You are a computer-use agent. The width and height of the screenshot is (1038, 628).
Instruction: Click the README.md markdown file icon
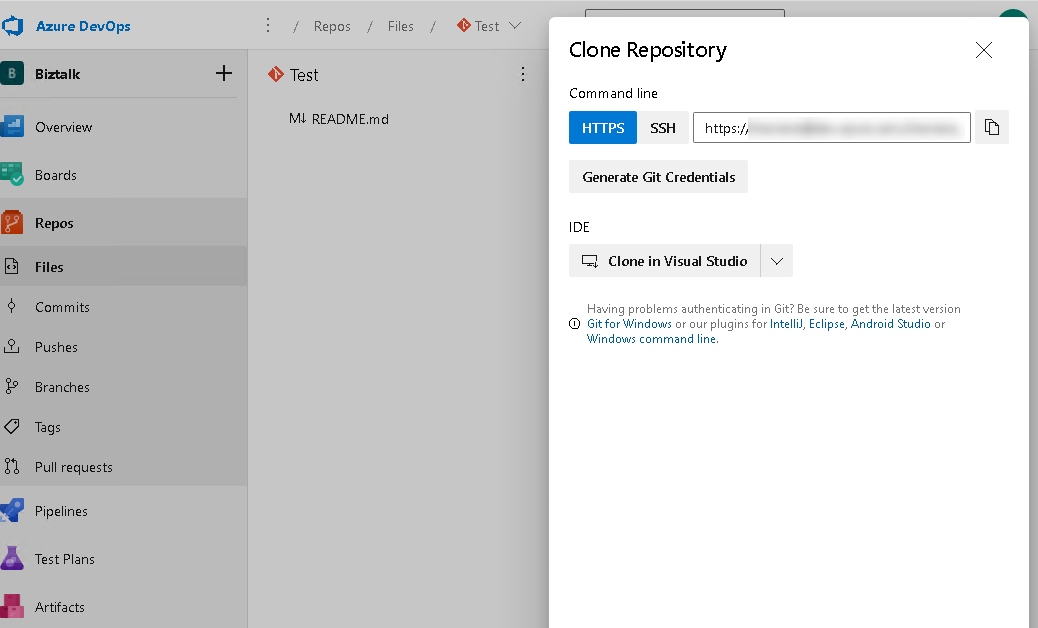(297, 118)
